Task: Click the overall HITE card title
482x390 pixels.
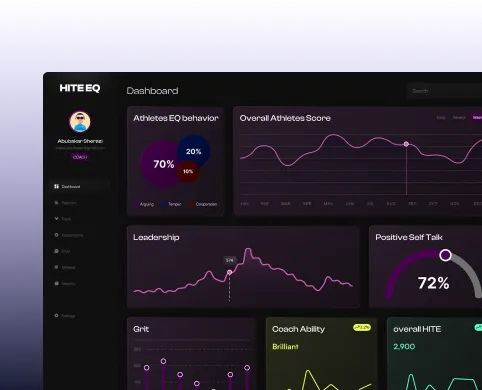Action: click(x=417, y=329)
